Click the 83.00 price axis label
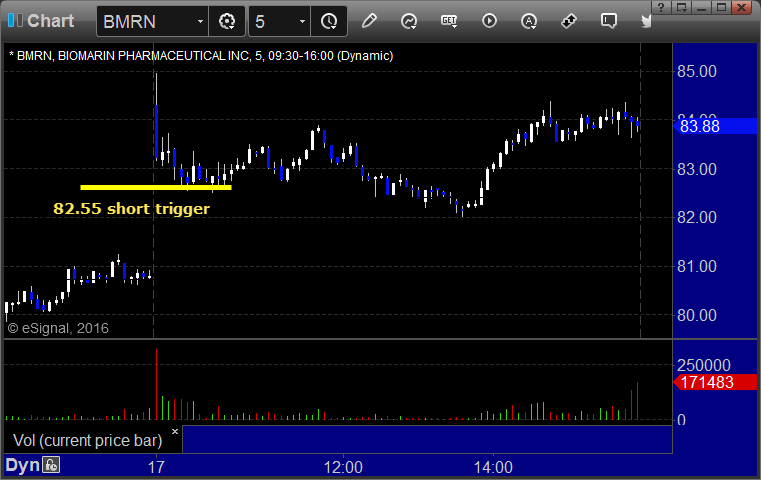Viewport: 761px width, 480px height. coord(696,169)
